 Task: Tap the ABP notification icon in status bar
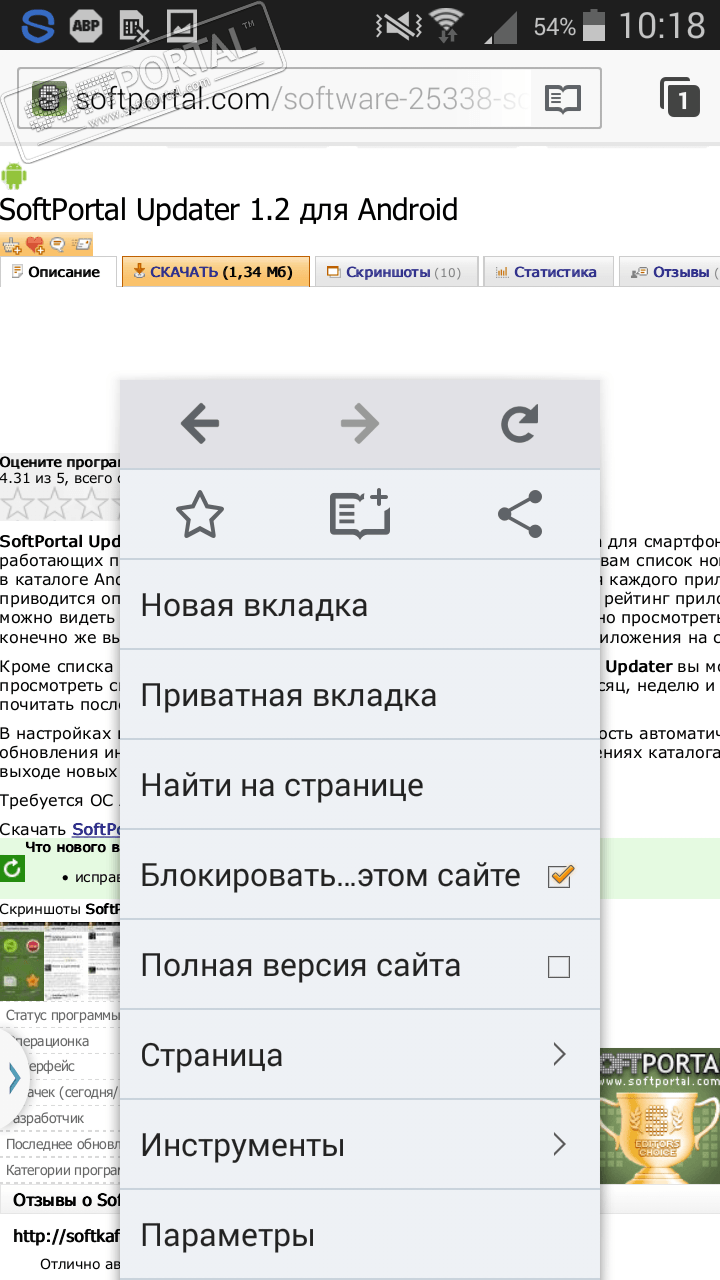tap(86, 25)
